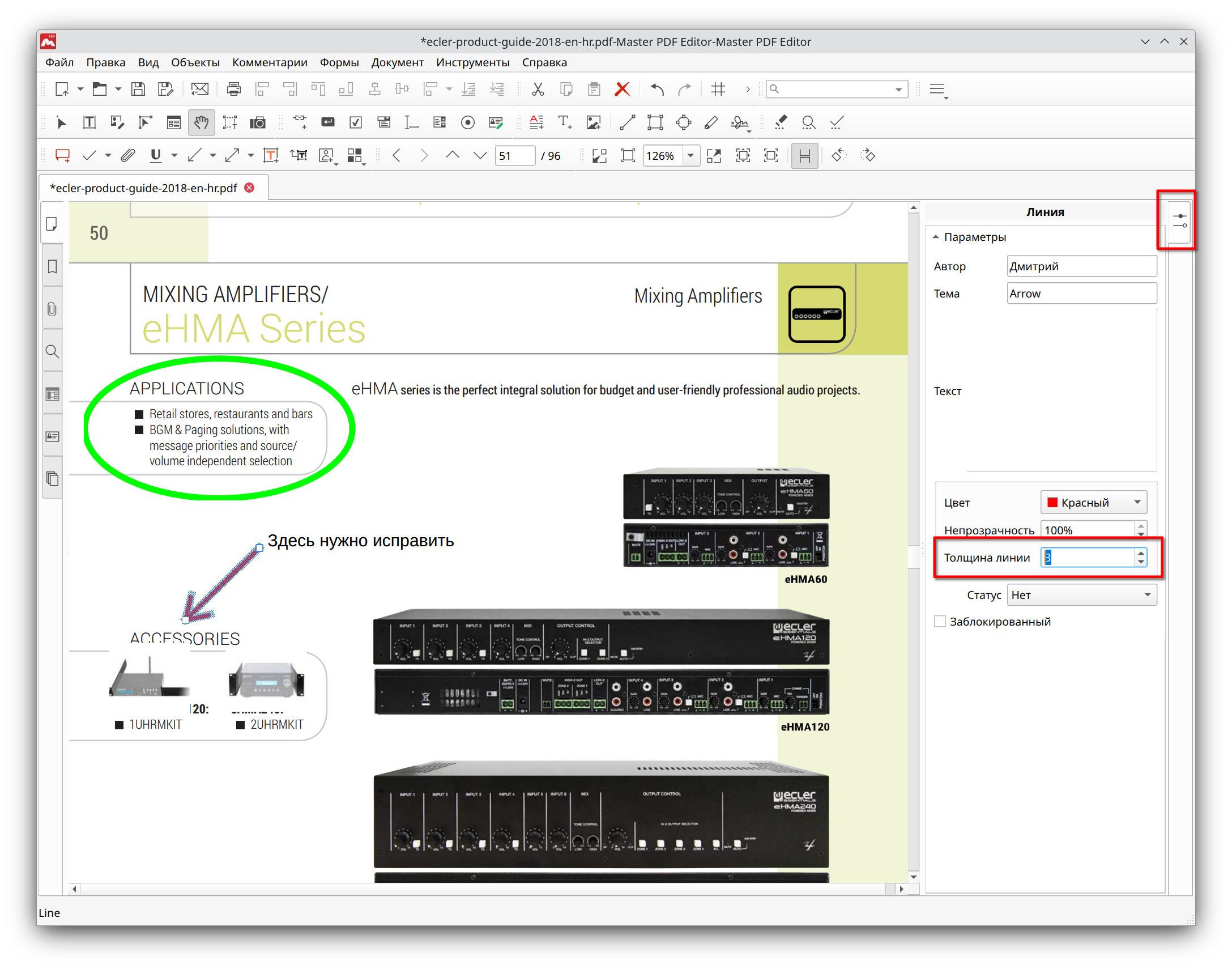Open the hamburger toolbar menu

938,90
